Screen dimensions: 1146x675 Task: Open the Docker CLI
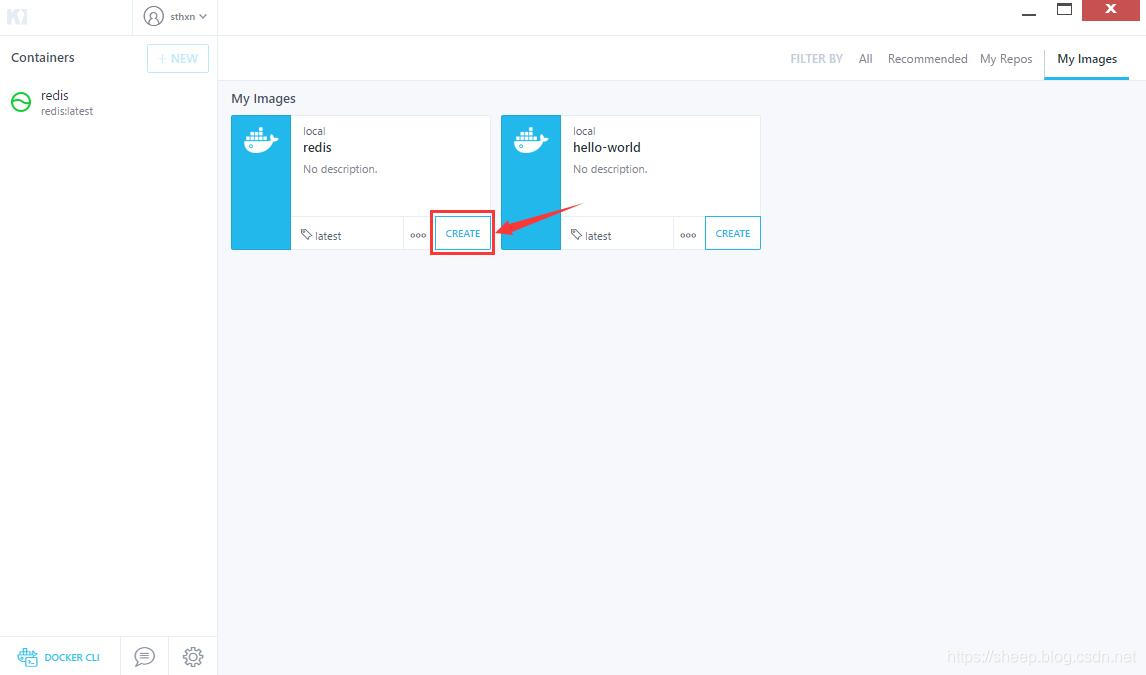click(x=59, y=657)
